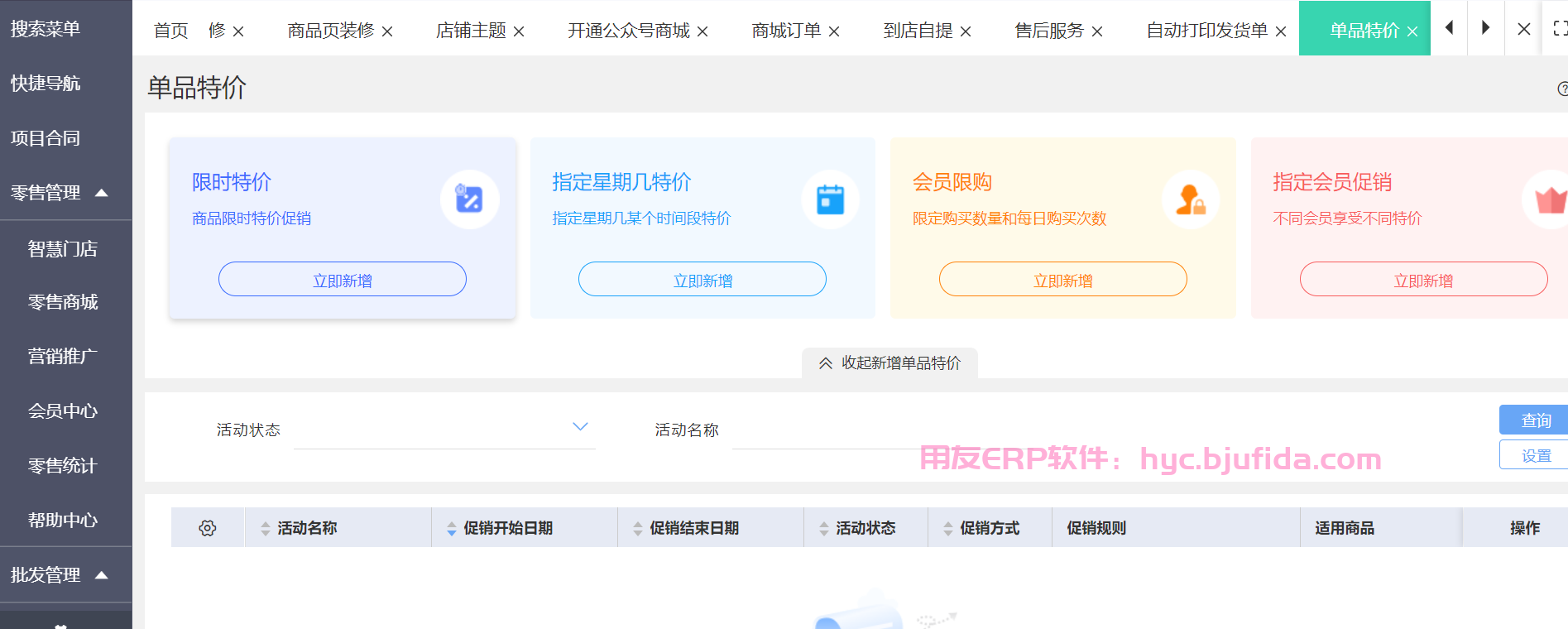Open help question mark icon
Viewport: 1568px width, 629px height.
(1563, 89)
